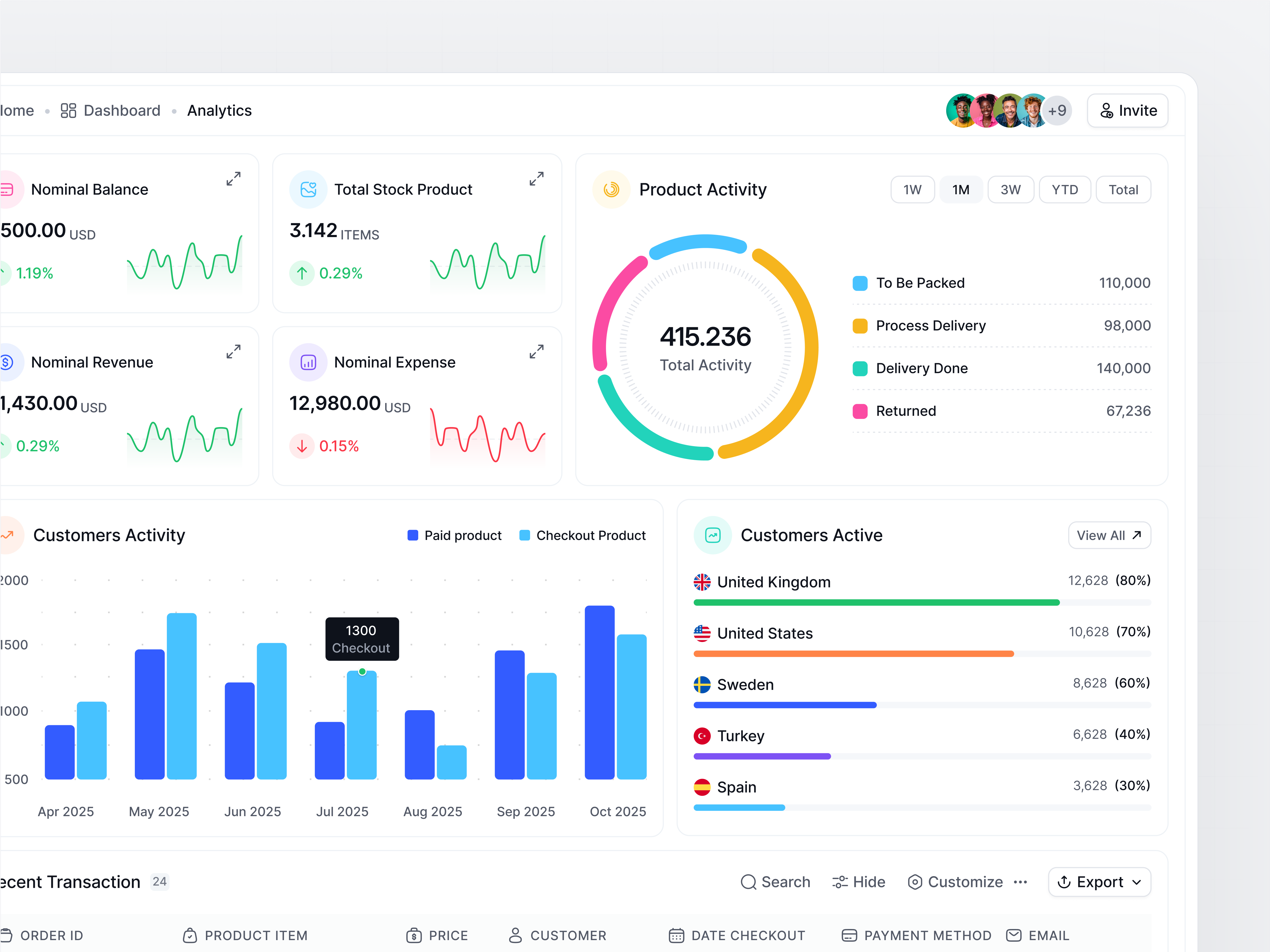
Task: Expand the +9 members avatar group
Action: 1057,110
